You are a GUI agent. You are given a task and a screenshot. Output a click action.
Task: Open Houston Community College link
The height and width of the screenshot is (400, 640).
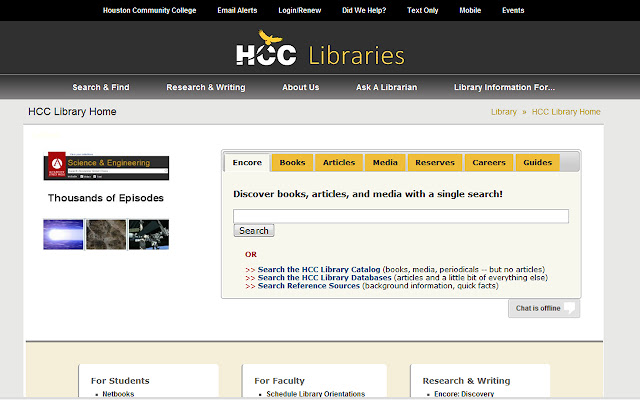coord(149,10)
